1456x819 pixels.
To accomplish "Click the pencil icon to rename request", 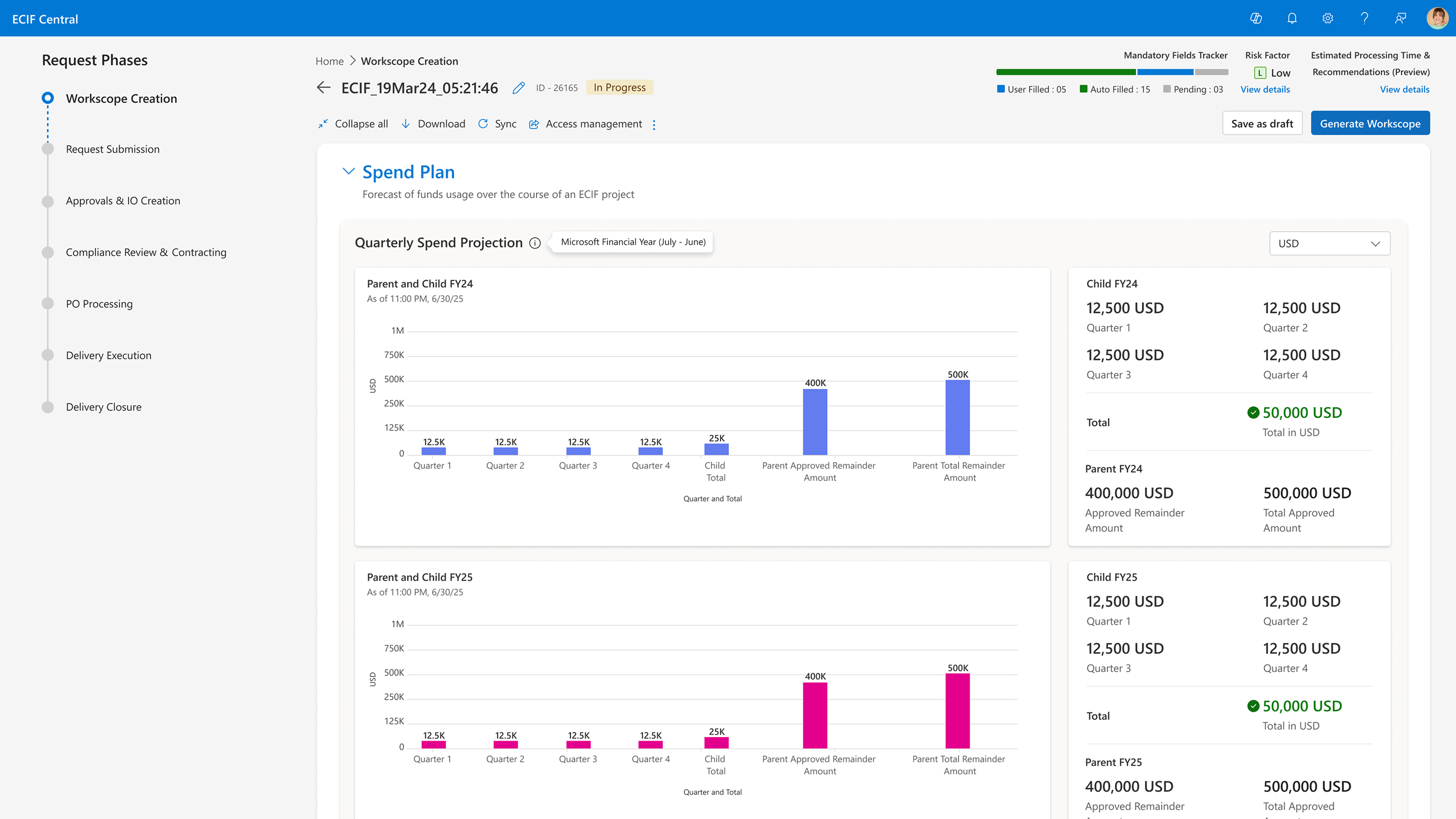I will tap(518, 88).
